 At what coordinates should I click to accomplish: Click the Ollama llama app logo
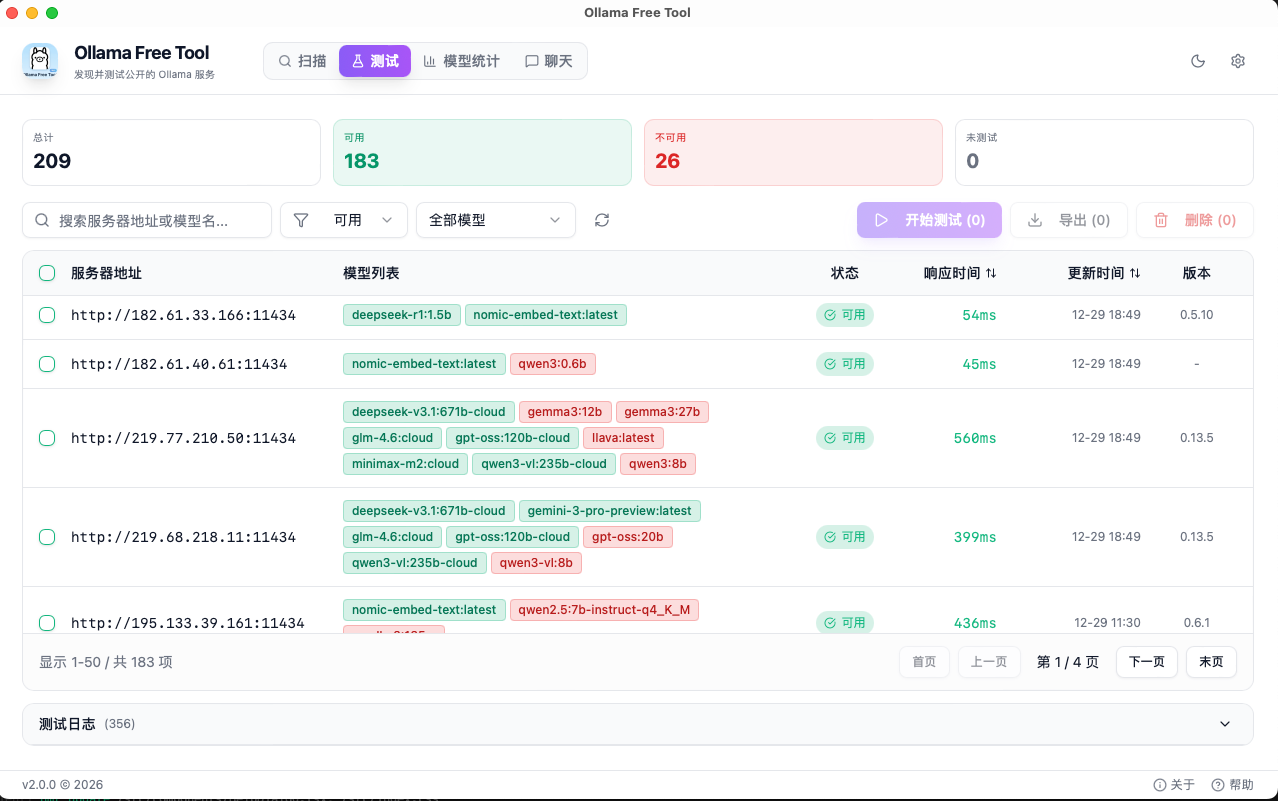(x=40, y=61)
